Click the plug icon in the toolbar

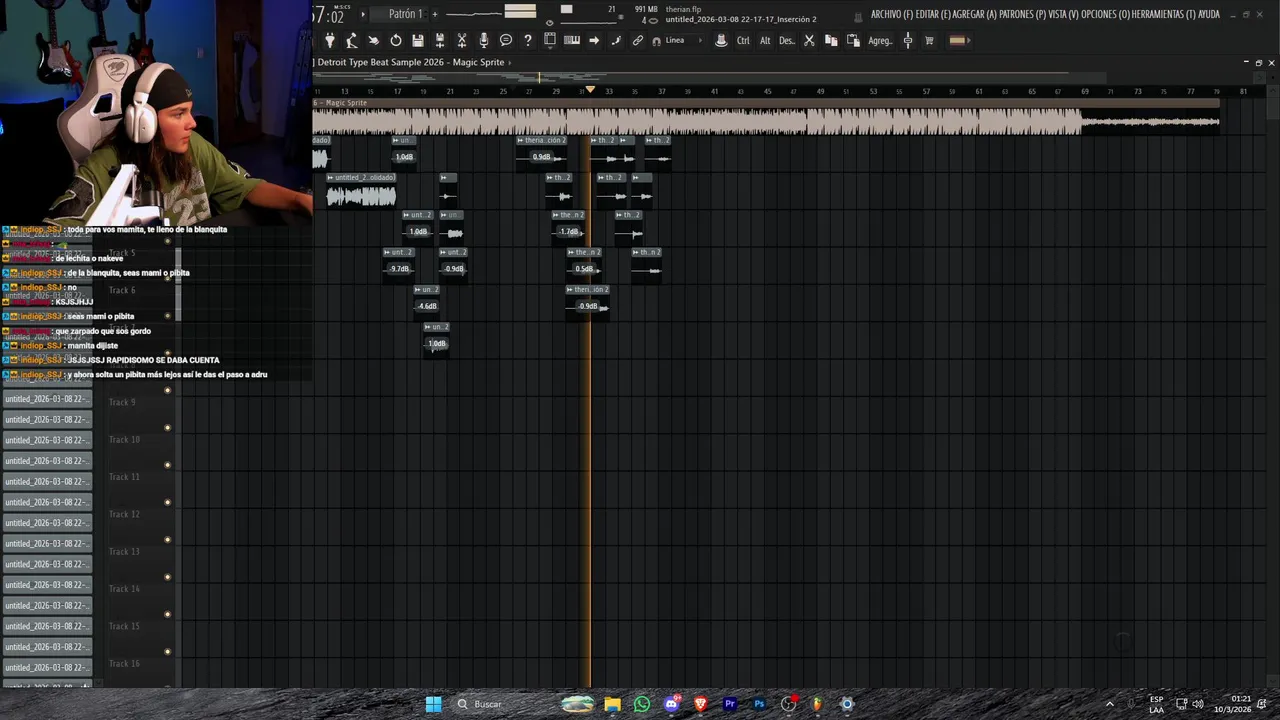pos(330,40)
